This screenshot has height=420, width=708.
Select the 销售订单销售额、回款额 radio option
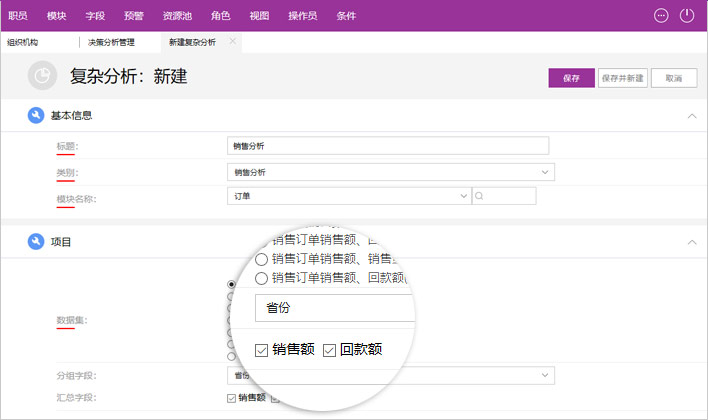tap(262, 277)
